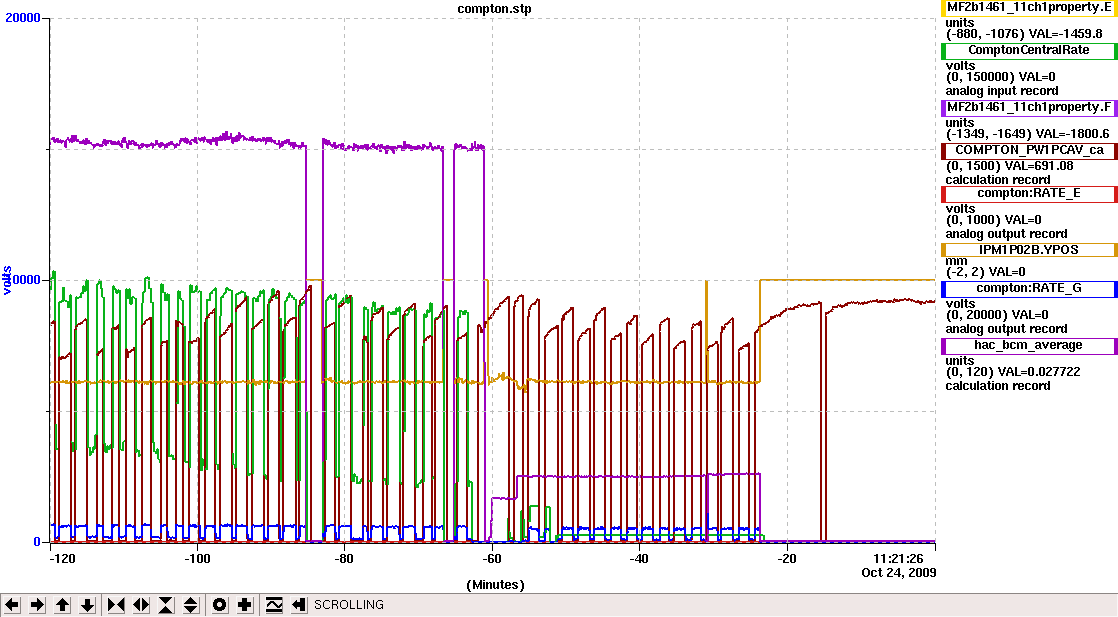1118x617 pixels.
Task: Select the MF2b1461_11ch1property.E curve legend
Action: pyautogui.click(x=1029, y=8)
